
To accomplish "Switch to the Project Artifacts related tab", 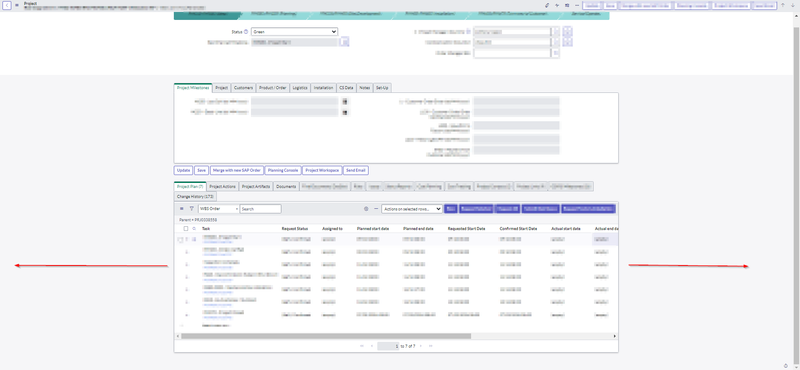I will [256, 186].
